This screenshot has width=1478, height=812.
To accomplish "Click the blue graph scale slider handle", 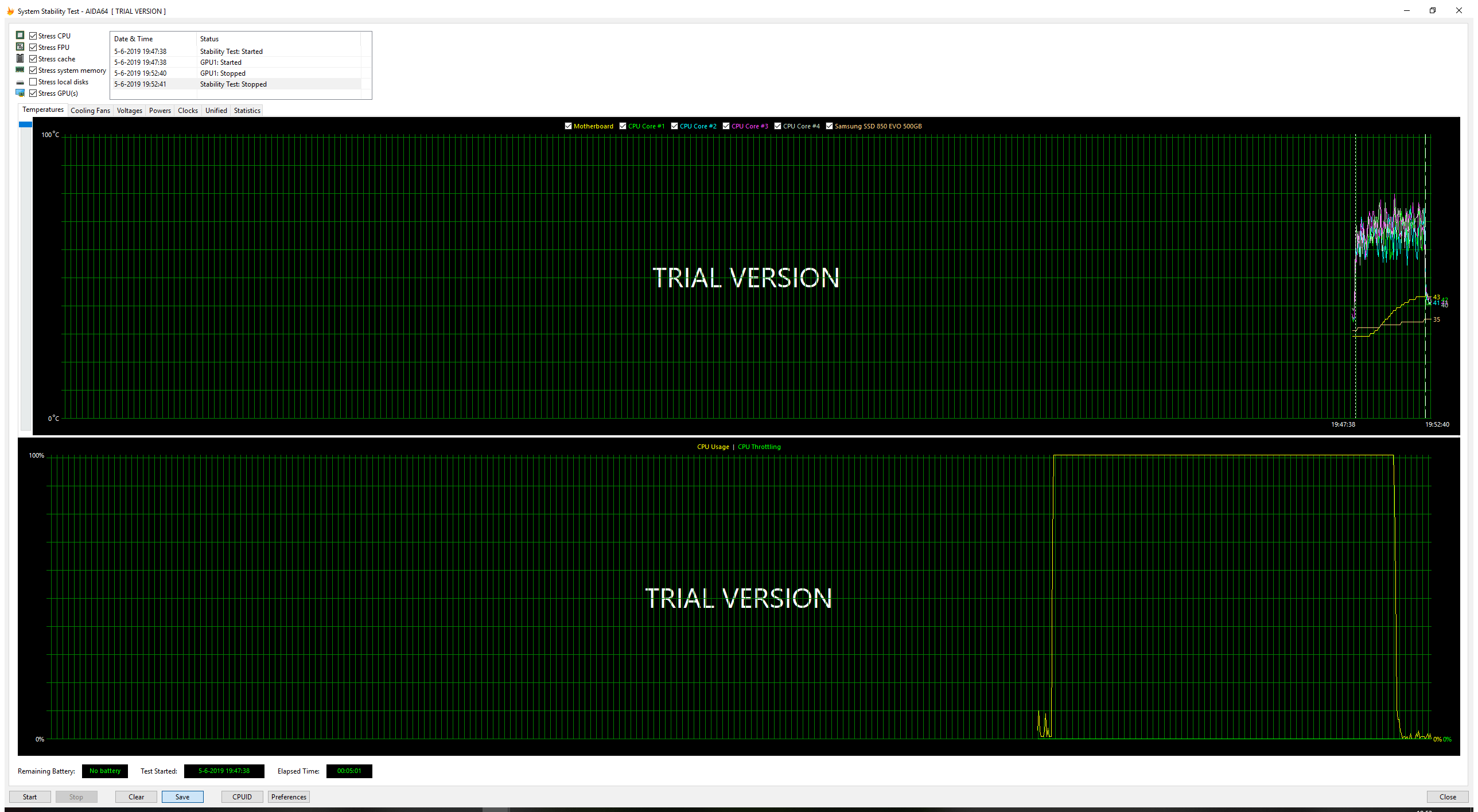I will (25, 124).
